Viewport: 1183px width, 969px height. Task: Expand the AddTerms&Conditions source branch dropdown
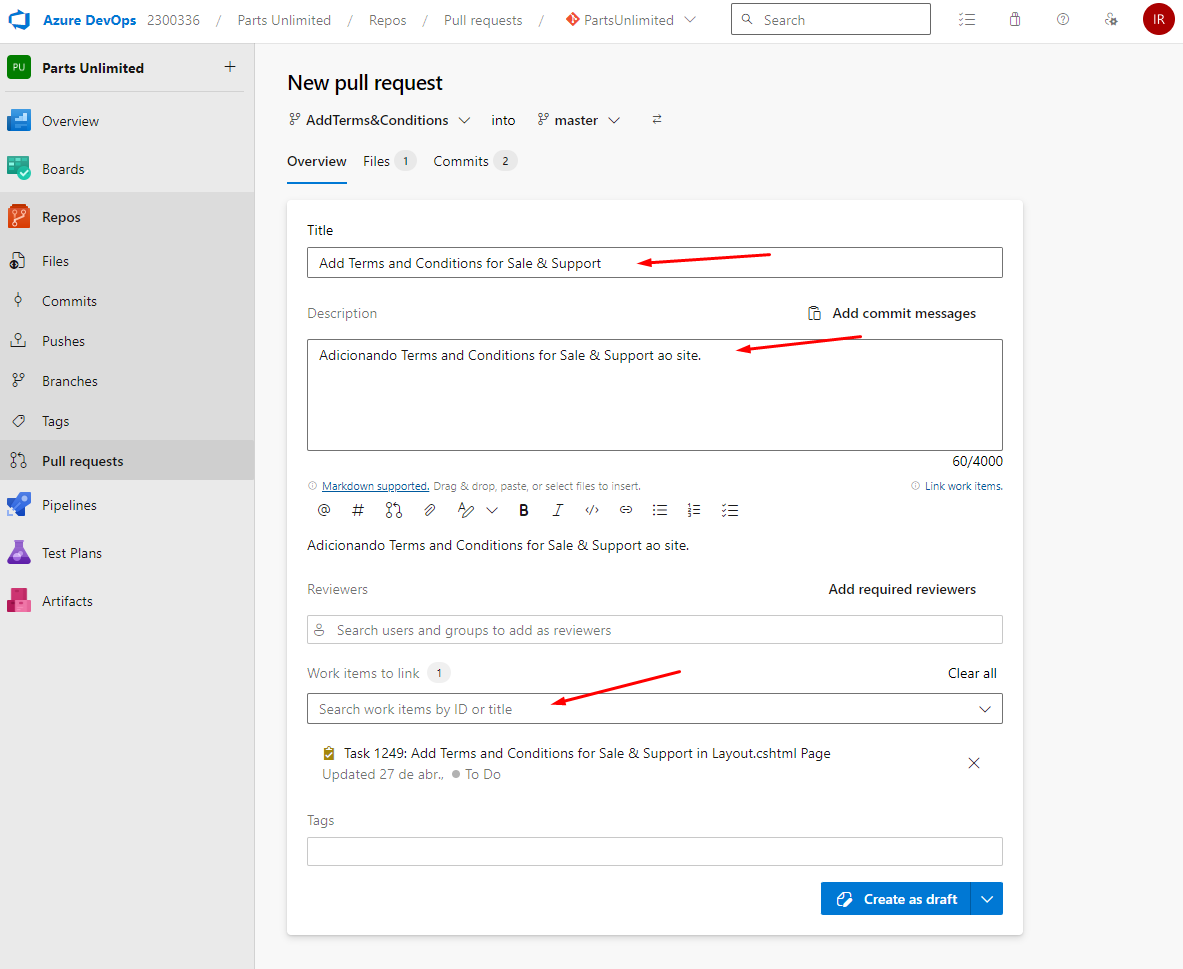[465, 120]
